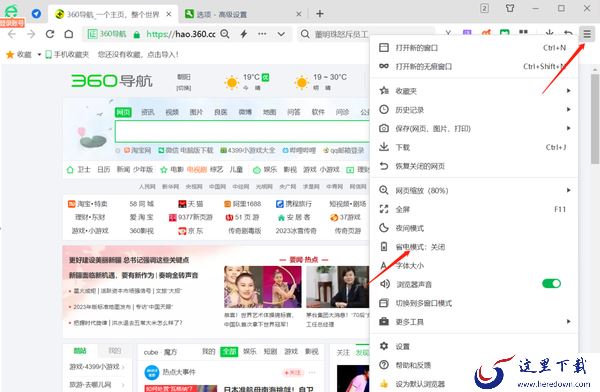Viewport: 600px width, 392px height.
Task: Expand the 收藏 dropdown arrow
Action: pos(39,54)
